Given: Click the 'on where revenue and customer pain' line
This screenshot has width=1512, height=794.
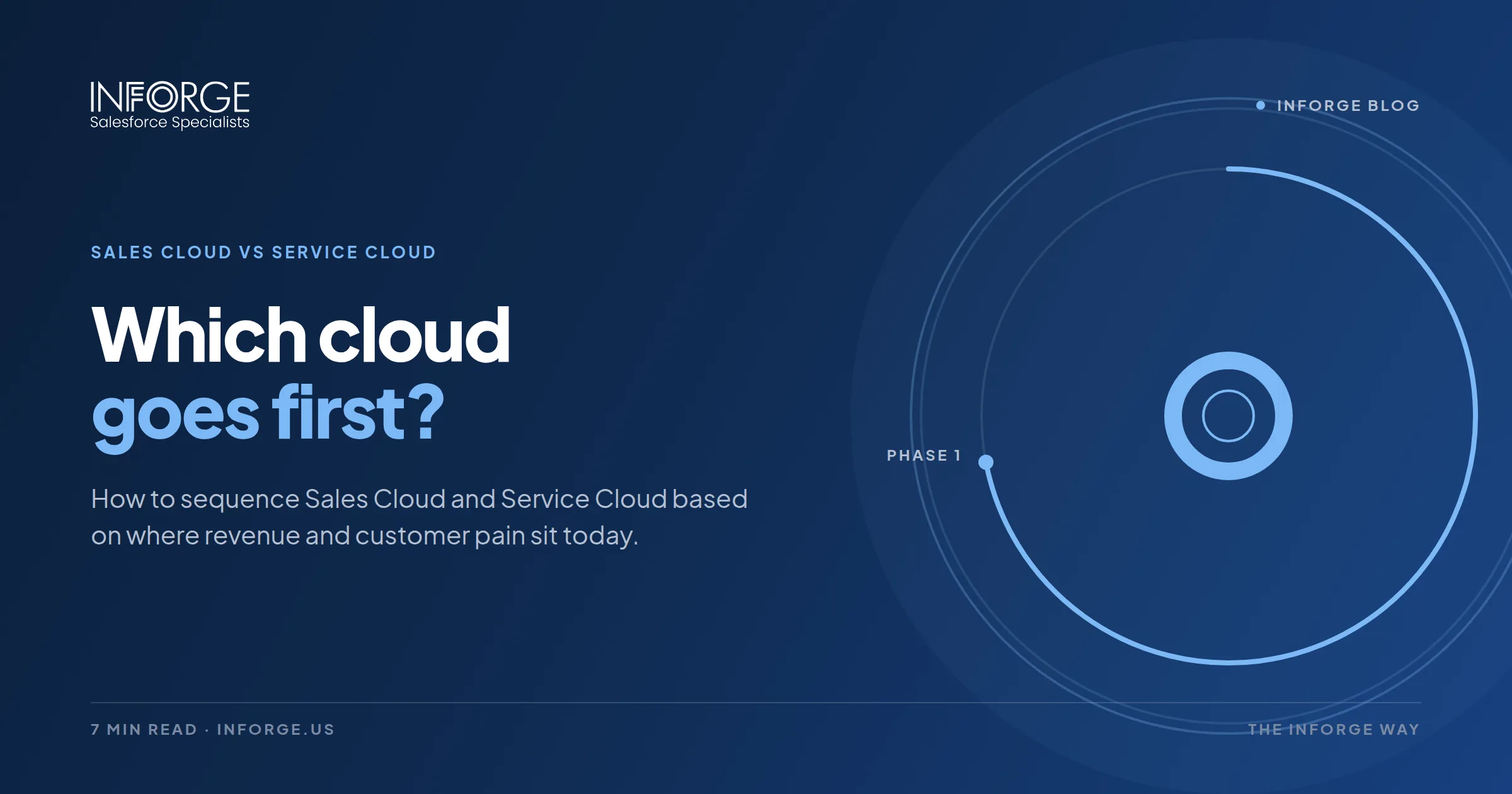Looking at the screenshot, I should coord(365,536).
